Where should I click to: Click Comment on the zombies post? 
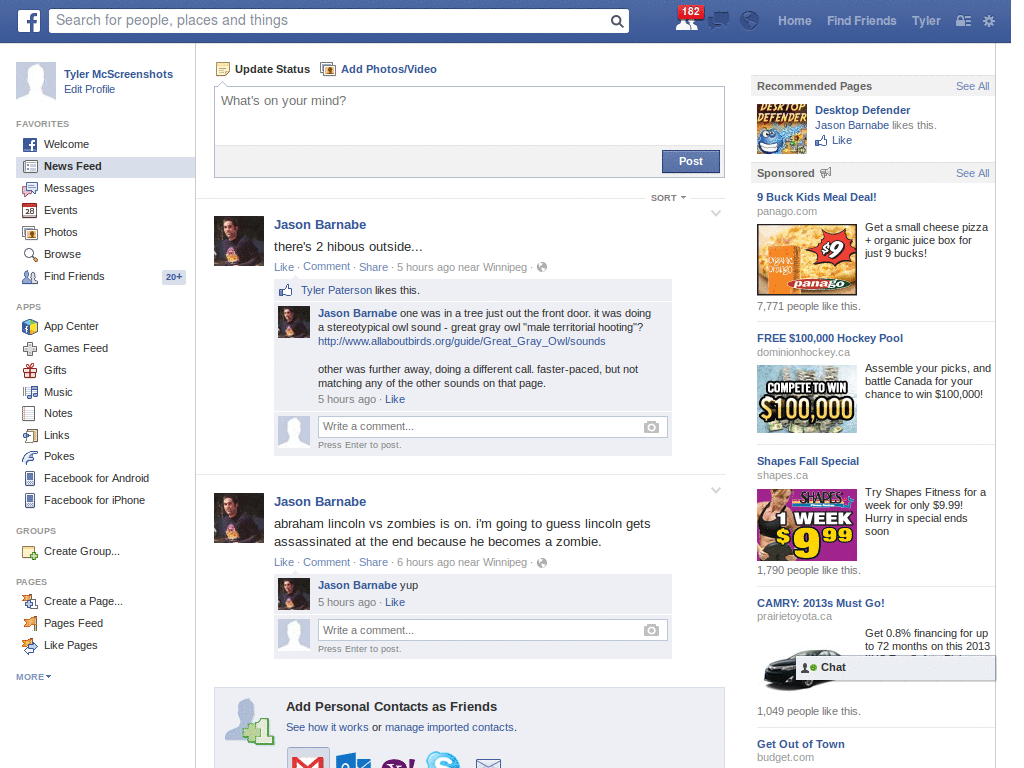327,562
